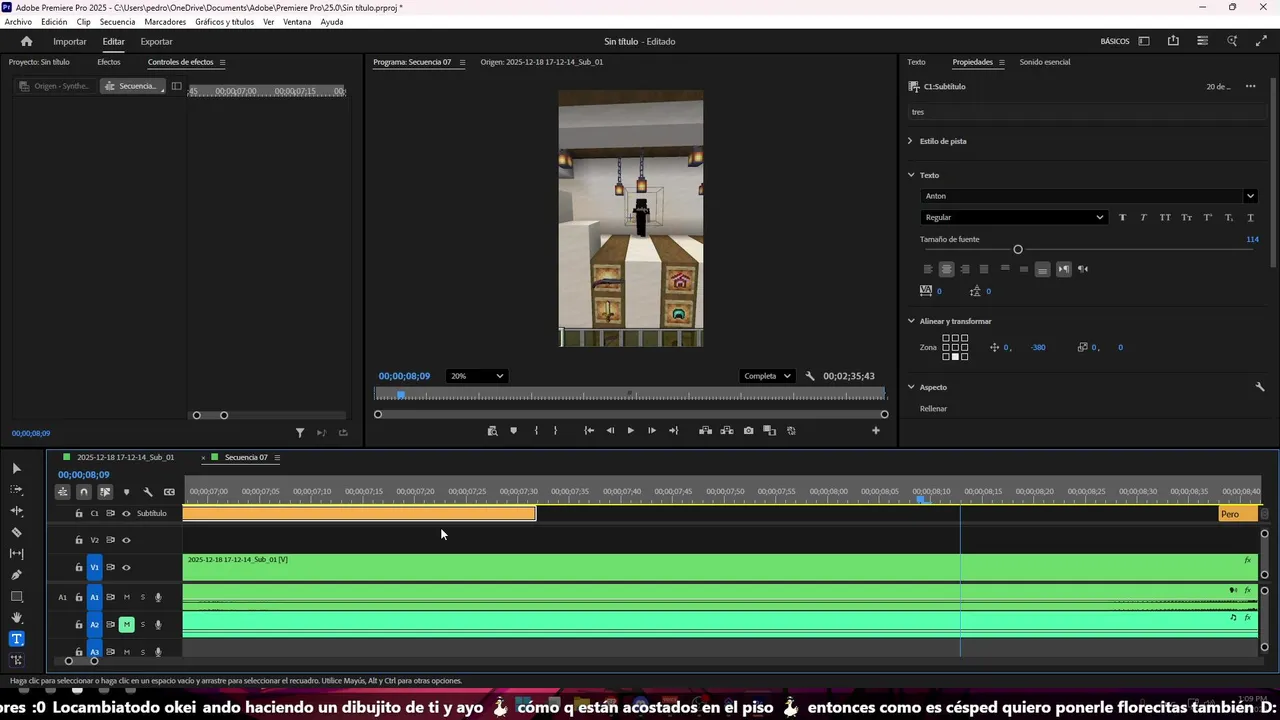Expand the Estilo de pista section
The width and height of the screenshot is (1280, 720).
(910, 141)
